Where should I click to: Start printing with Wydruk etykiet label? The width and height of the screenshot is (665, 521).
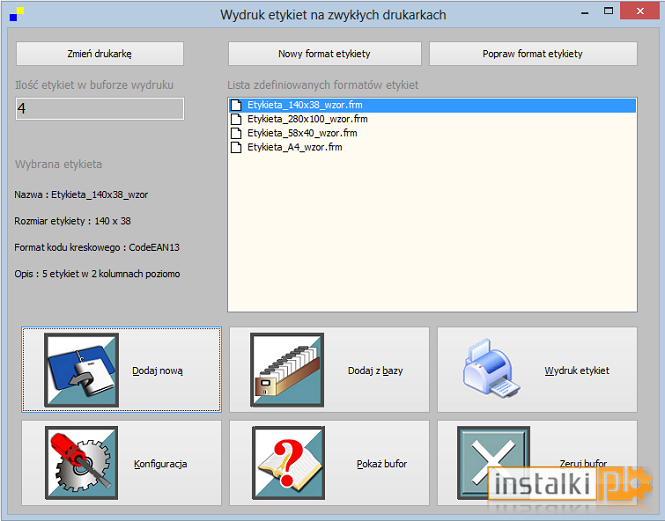[x=577, y=371]
